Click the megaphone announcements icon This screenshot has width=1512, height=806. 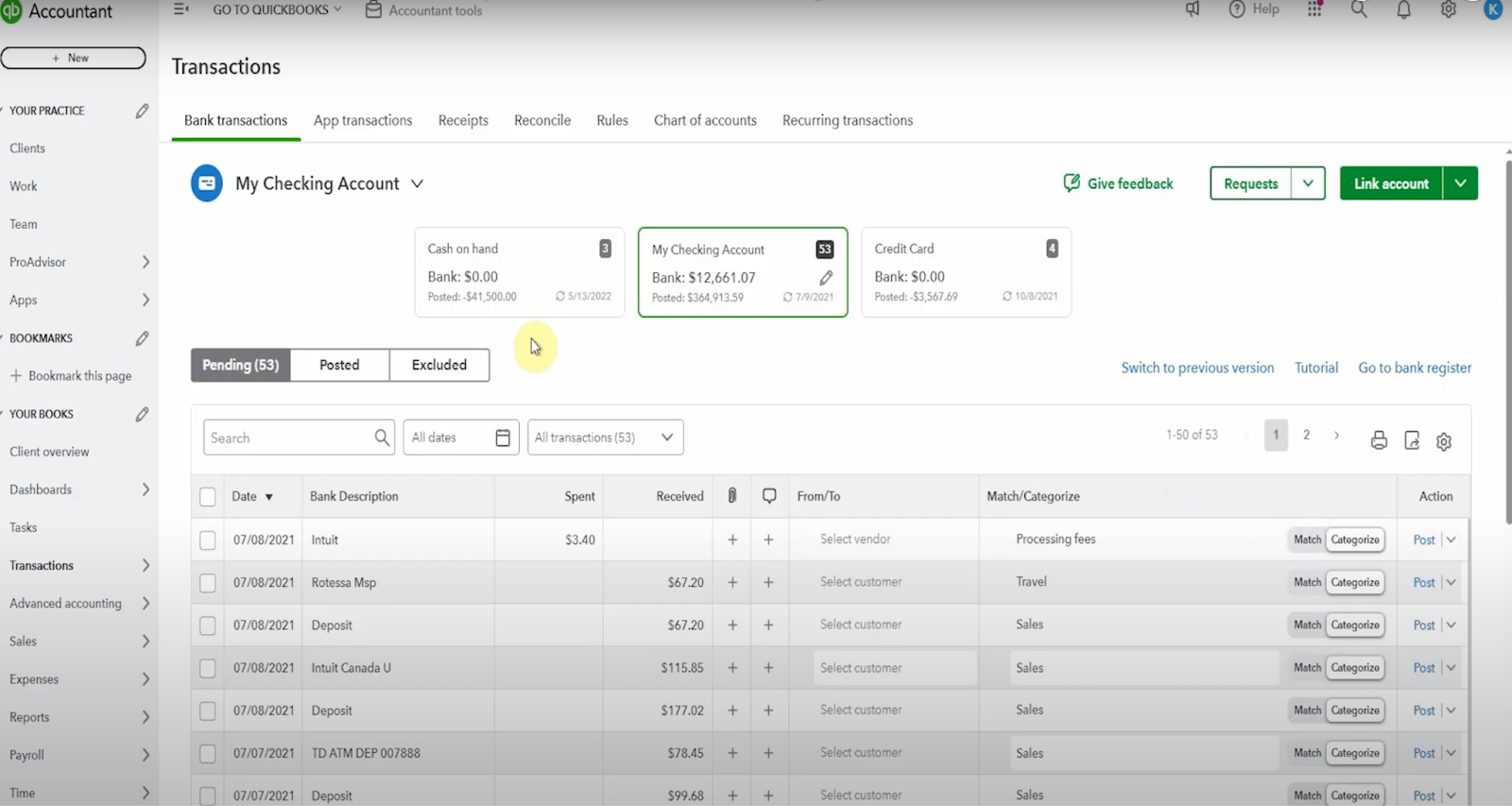tap(1193, 9)
